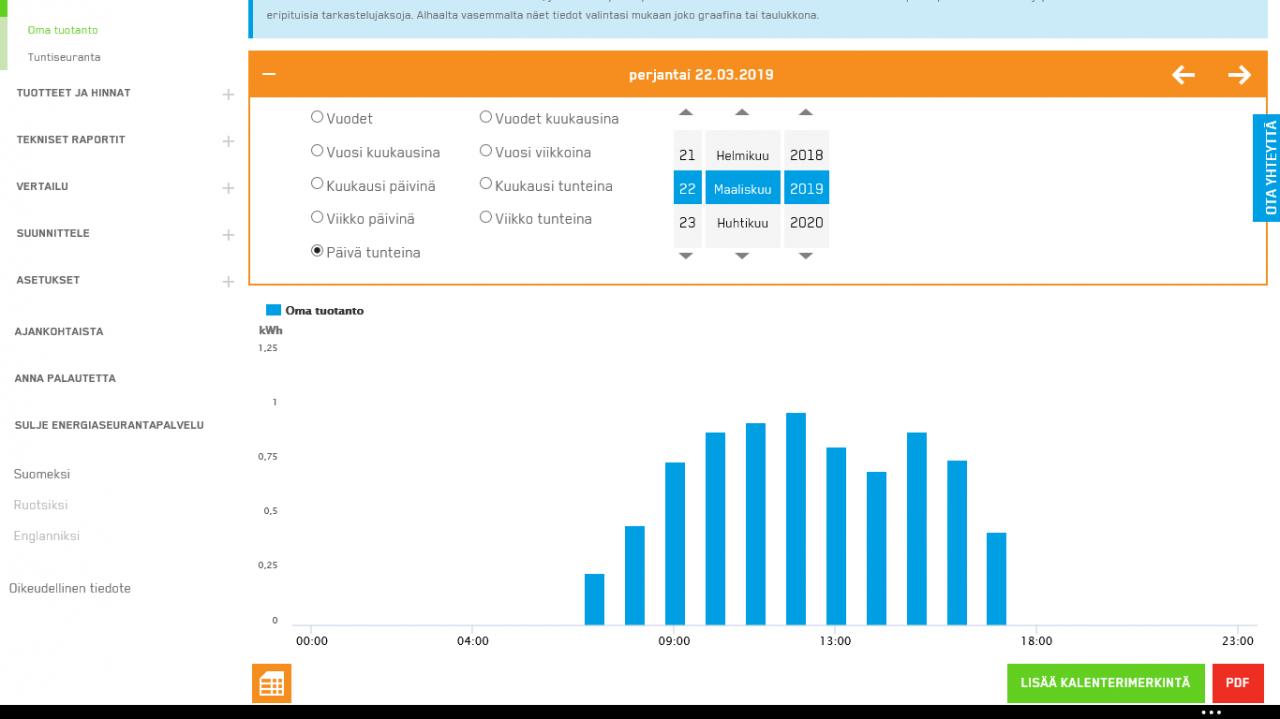Open Oikeudellinen tiedote link
Viewport: 1280px width, 719px height.
click(x=70, y=588)
